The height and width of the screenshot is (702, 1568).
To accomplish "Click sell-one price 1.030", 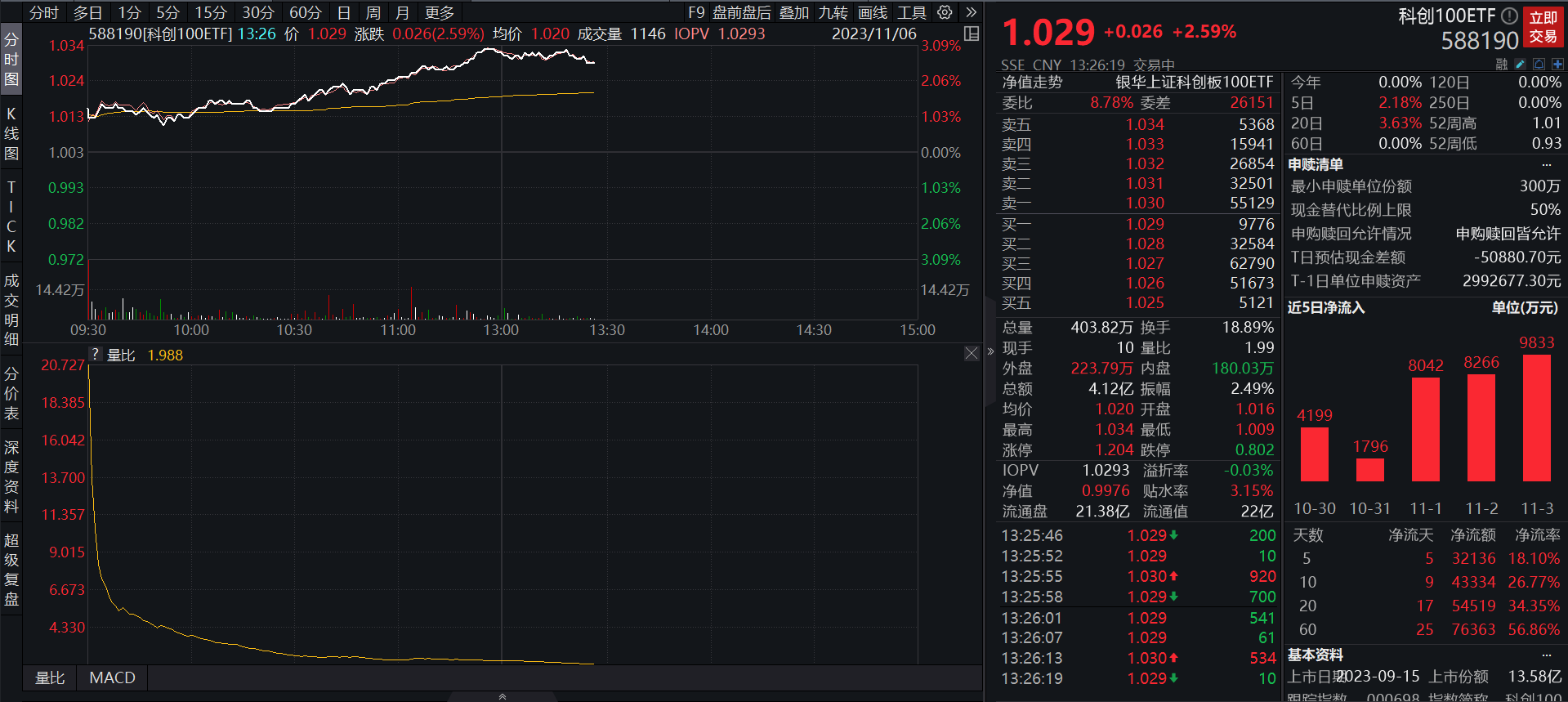I will pos(1145,203).
